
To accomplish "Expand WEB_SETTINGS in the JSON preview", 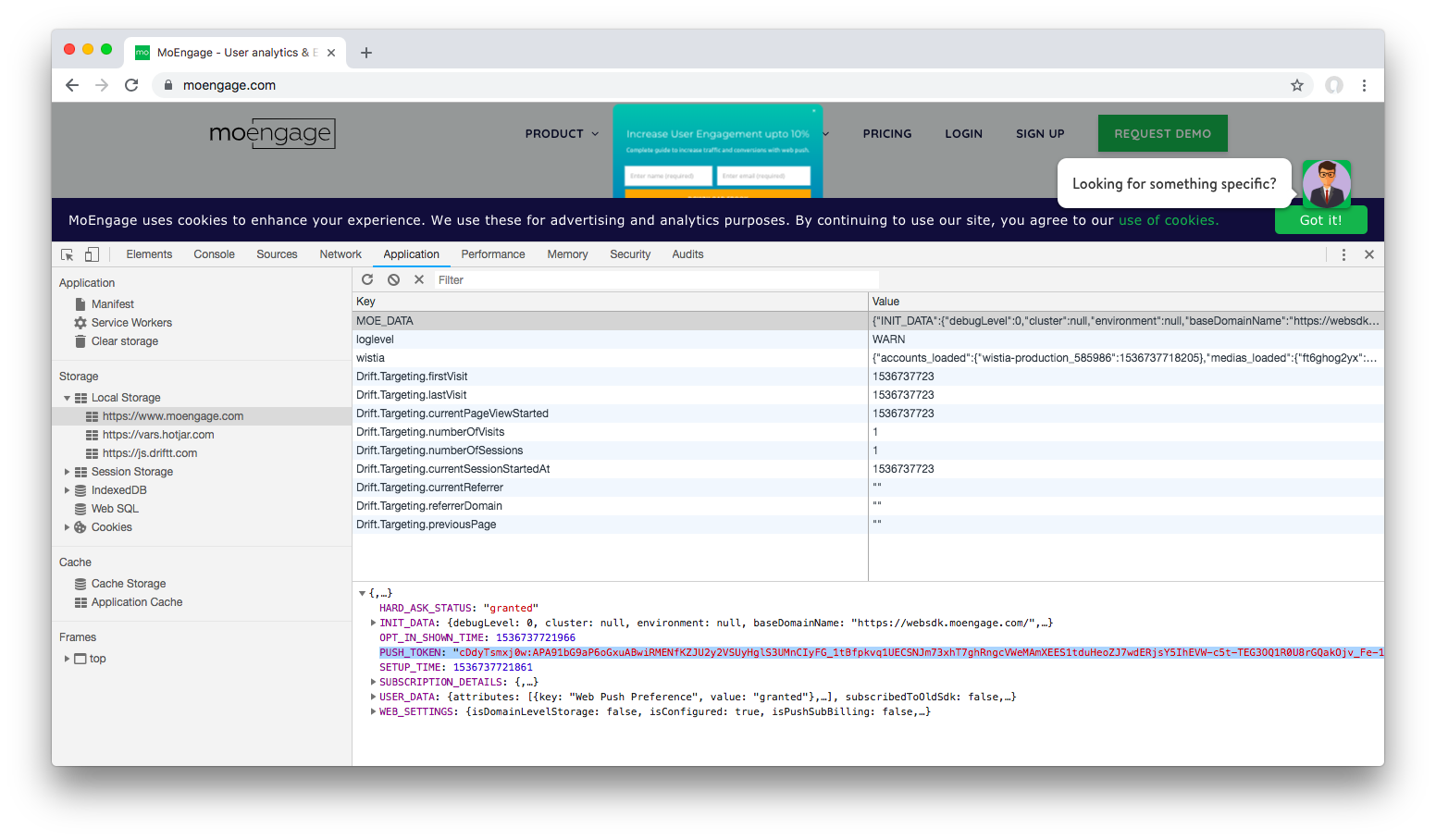I will 373,711.
